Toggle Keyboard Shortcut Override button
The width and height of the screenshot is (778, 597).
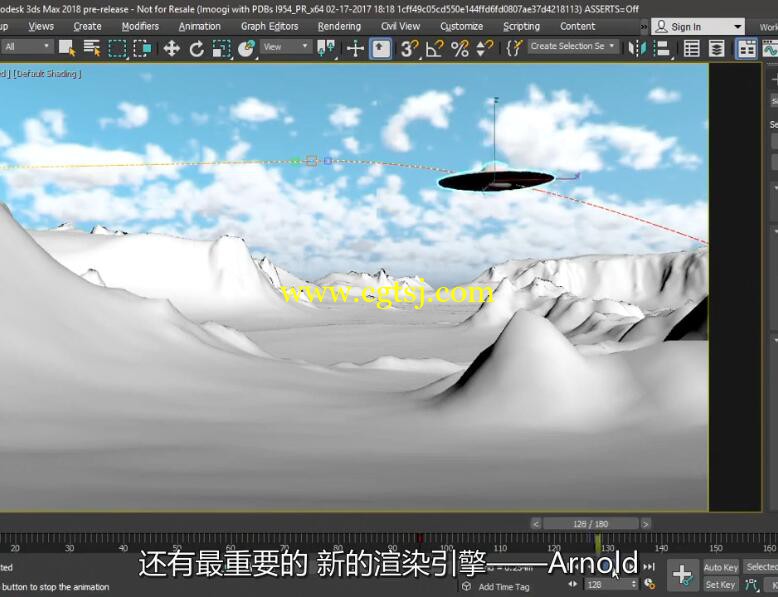[381, 48]
